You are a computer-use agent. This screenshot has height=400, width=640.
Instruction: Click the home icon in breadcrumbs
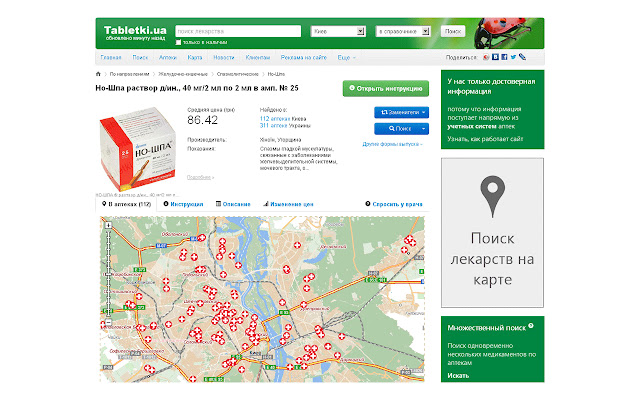click(x=98, y=74)
